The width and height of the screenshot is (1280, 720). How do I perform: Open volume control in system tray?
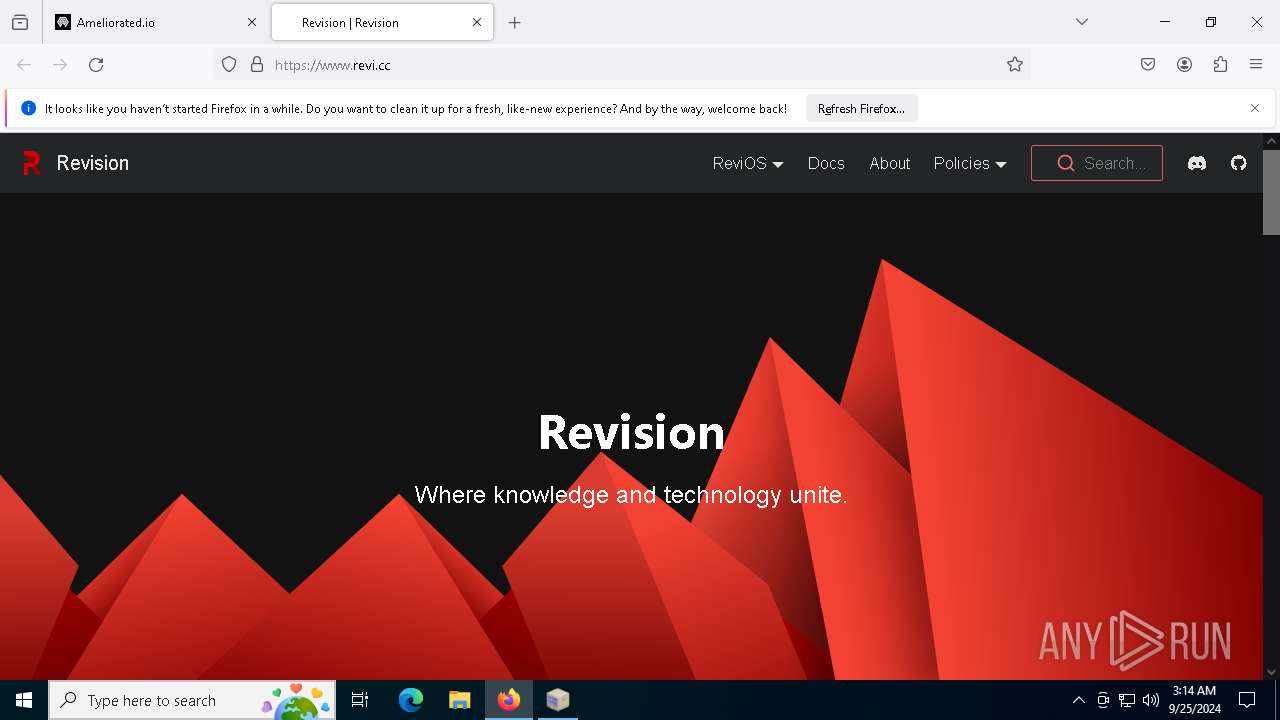click(1151, 700)
